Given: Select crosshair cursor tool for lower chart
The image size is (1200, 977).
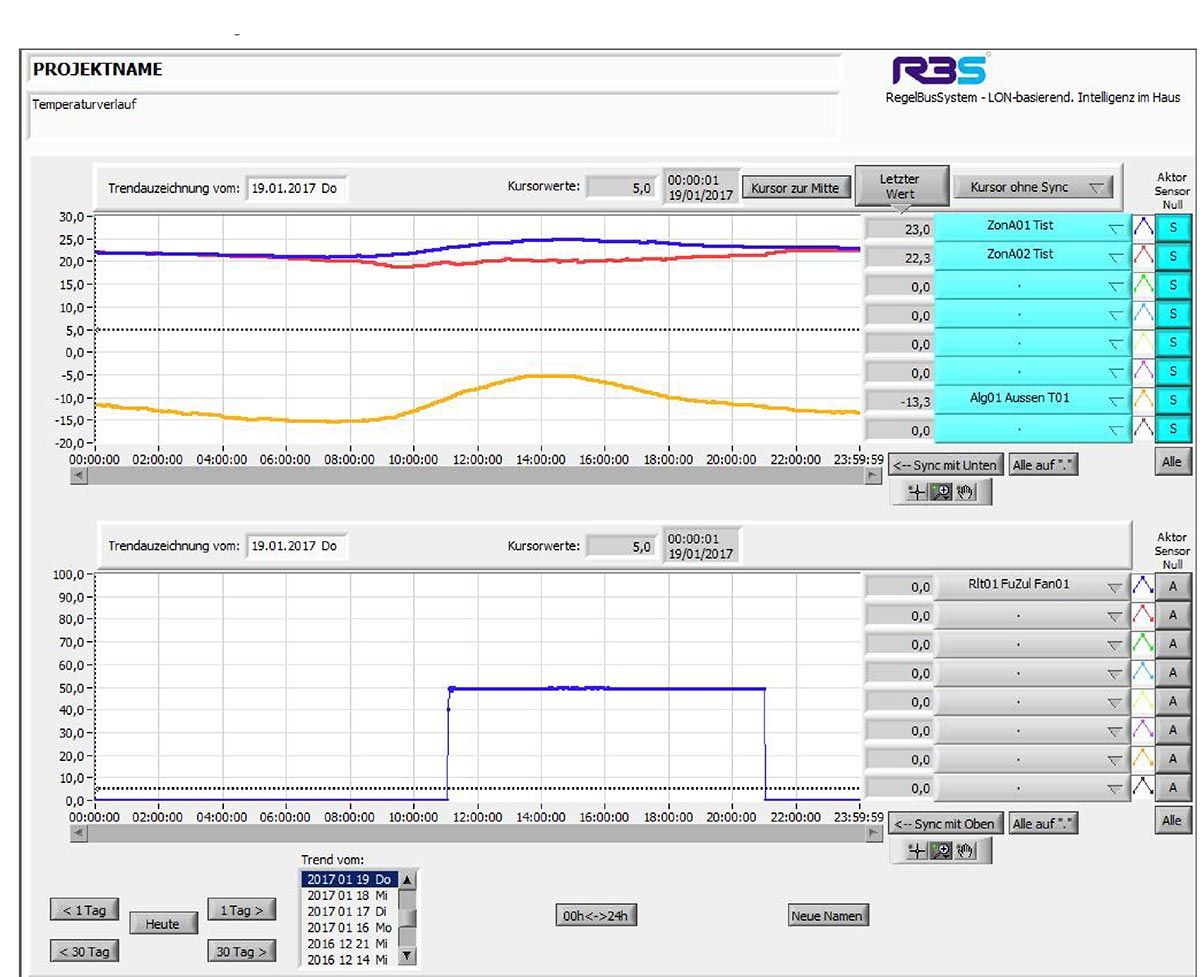Looking at the screenshot, I should 917,851.
